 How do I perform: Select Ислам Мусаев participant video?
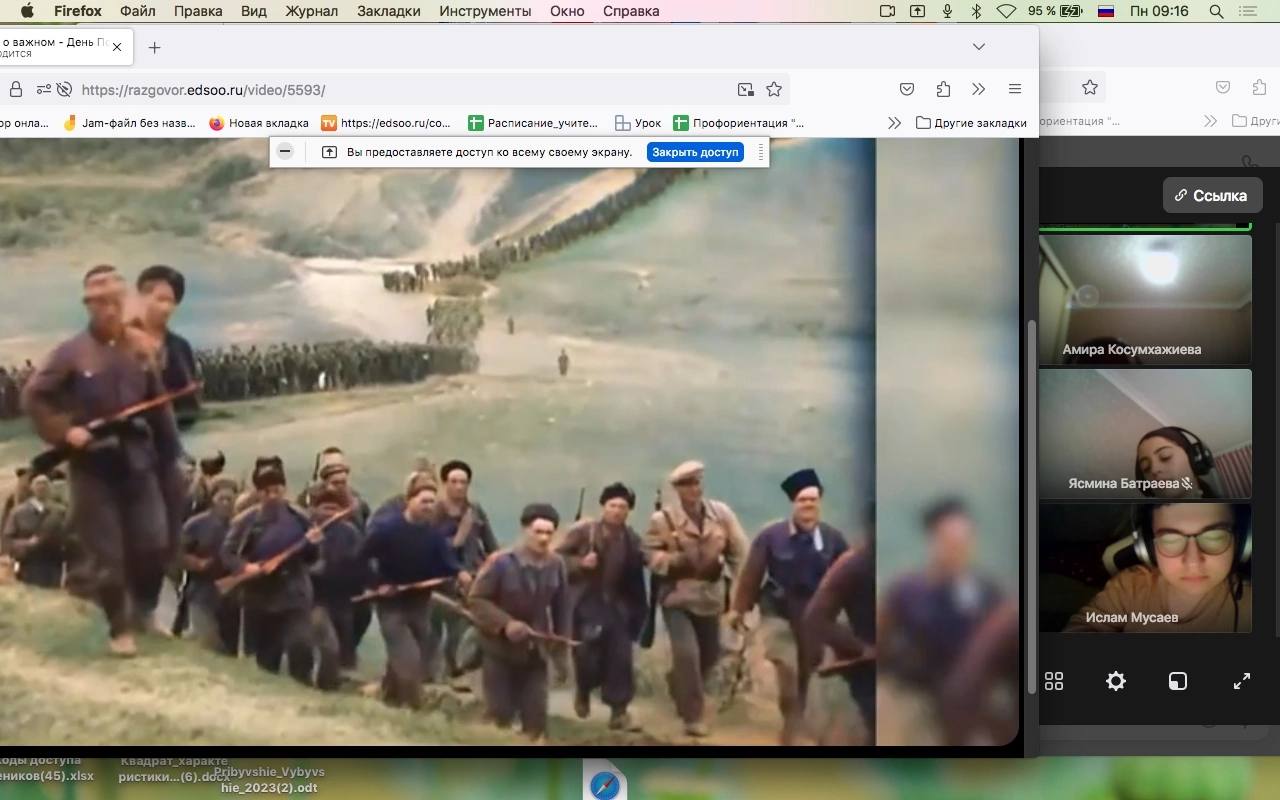coord(1145,567)
